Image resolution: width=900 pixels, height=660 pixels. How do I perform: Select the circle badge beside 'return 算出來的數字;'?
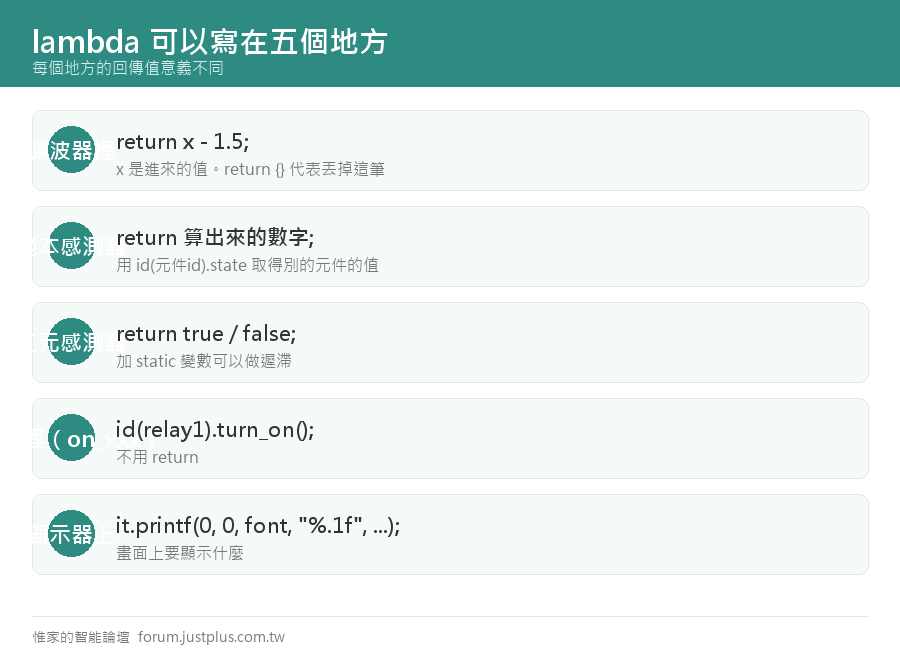(x=72, y=246)
